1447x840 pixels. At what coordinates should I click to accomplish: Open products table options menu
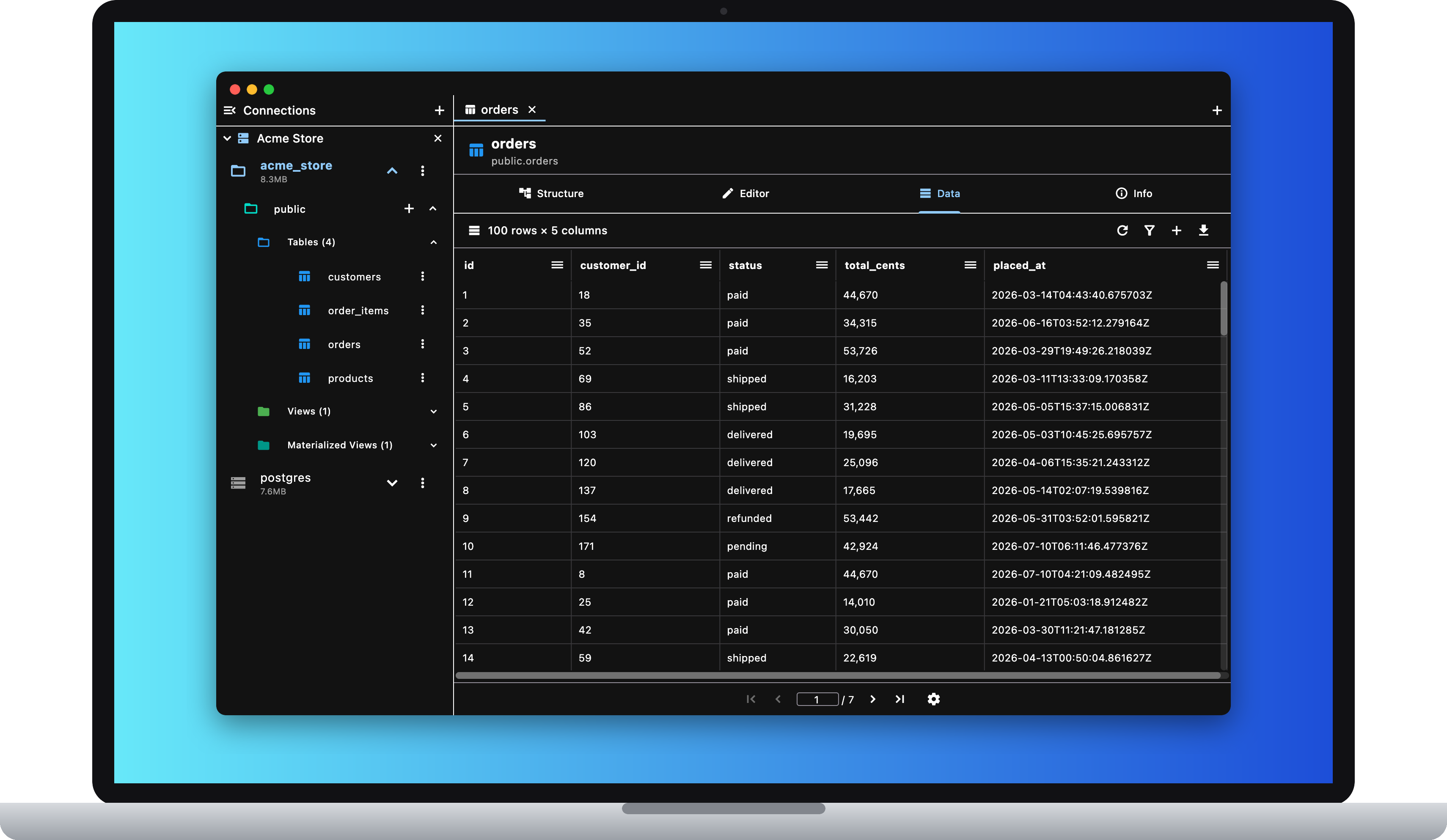coord(423,378)
